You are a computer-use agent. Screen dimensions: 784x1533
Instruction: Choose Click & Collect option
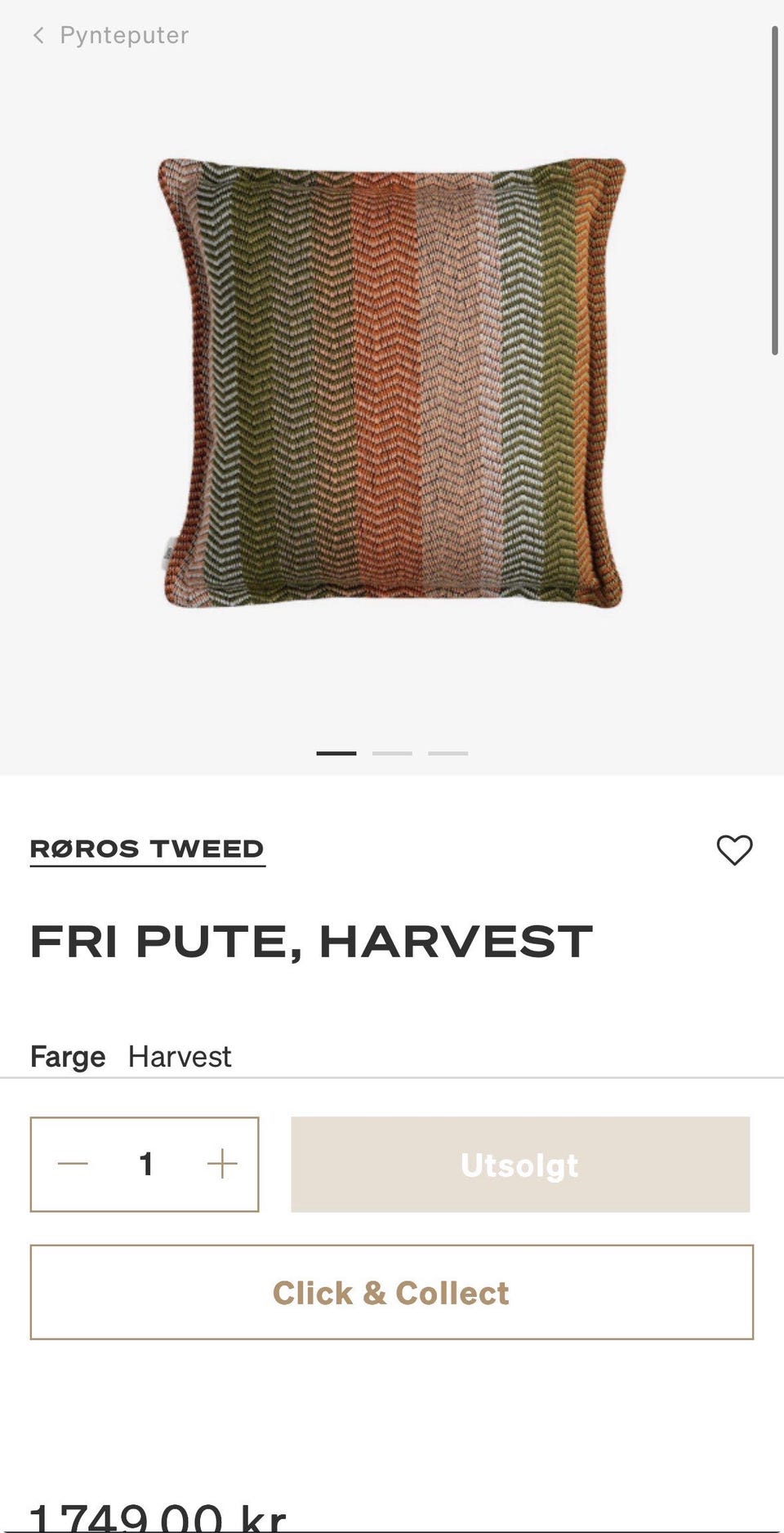point(392,1292)
